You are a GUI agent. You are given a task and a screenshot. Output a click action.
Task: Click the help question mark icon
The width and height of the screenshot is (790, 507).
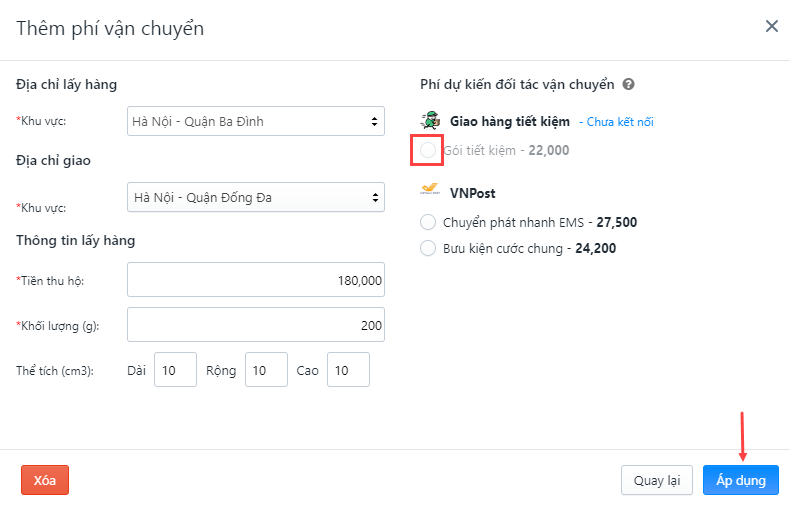pos(628,84)
